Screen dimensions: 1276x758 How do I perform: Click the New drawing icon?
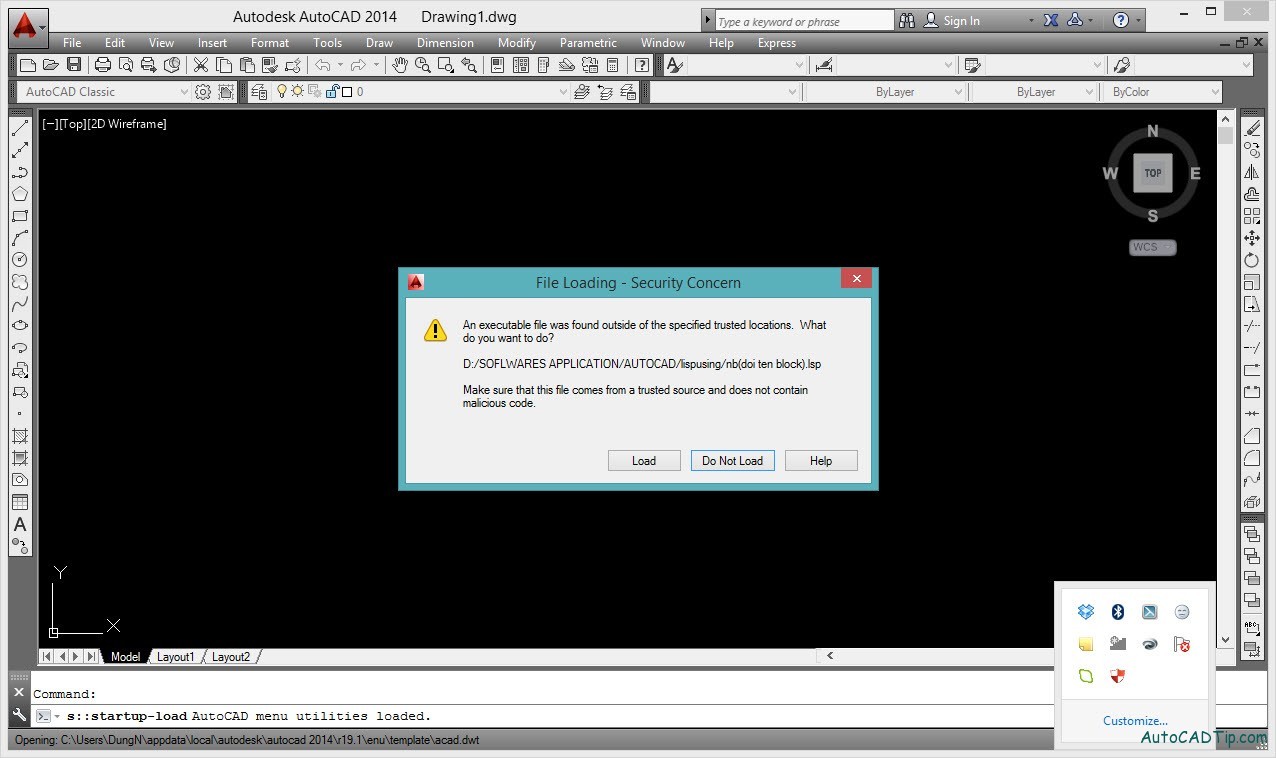pos(28,65)
